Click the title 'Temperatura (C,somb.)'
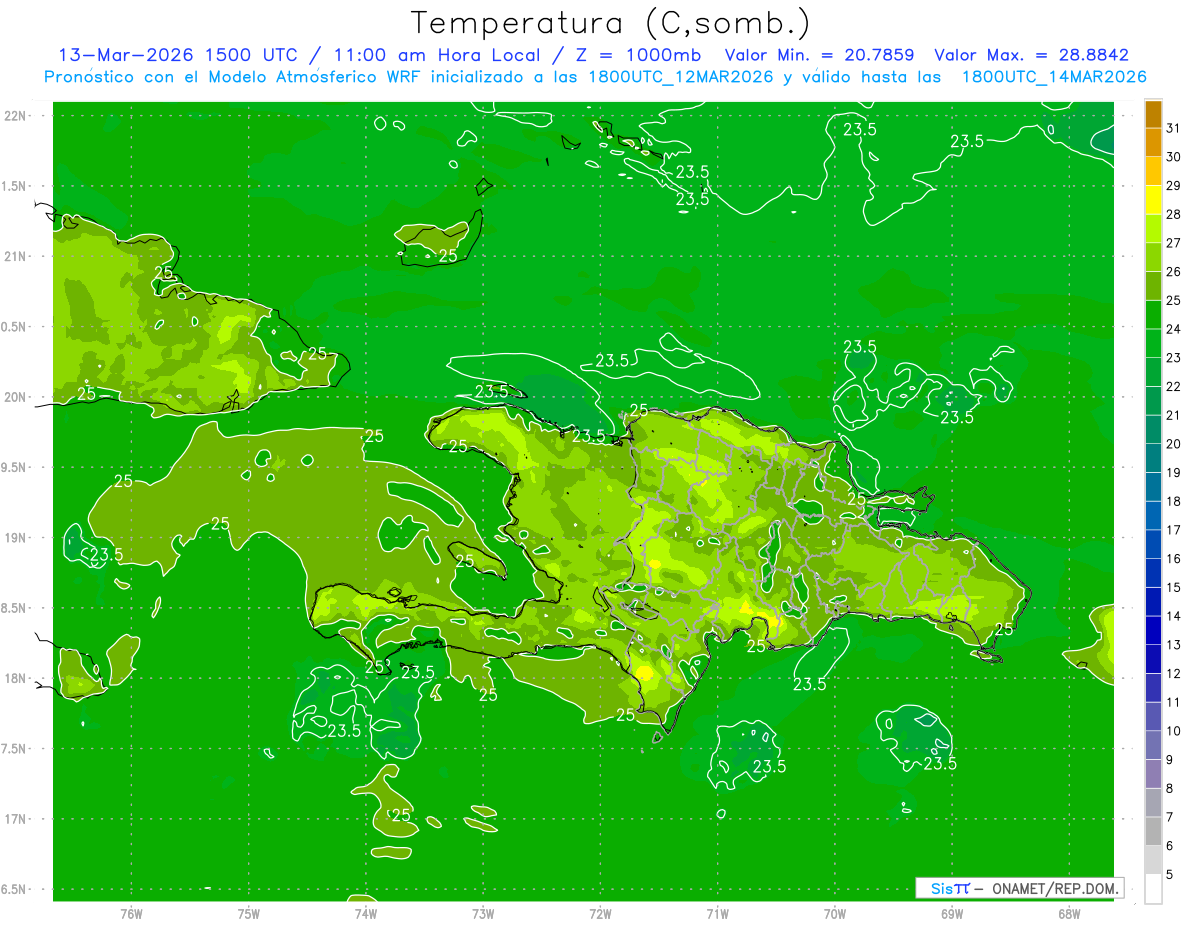Image resolution: width=1200 pixels, height=927 pixels. pos(611,23)
